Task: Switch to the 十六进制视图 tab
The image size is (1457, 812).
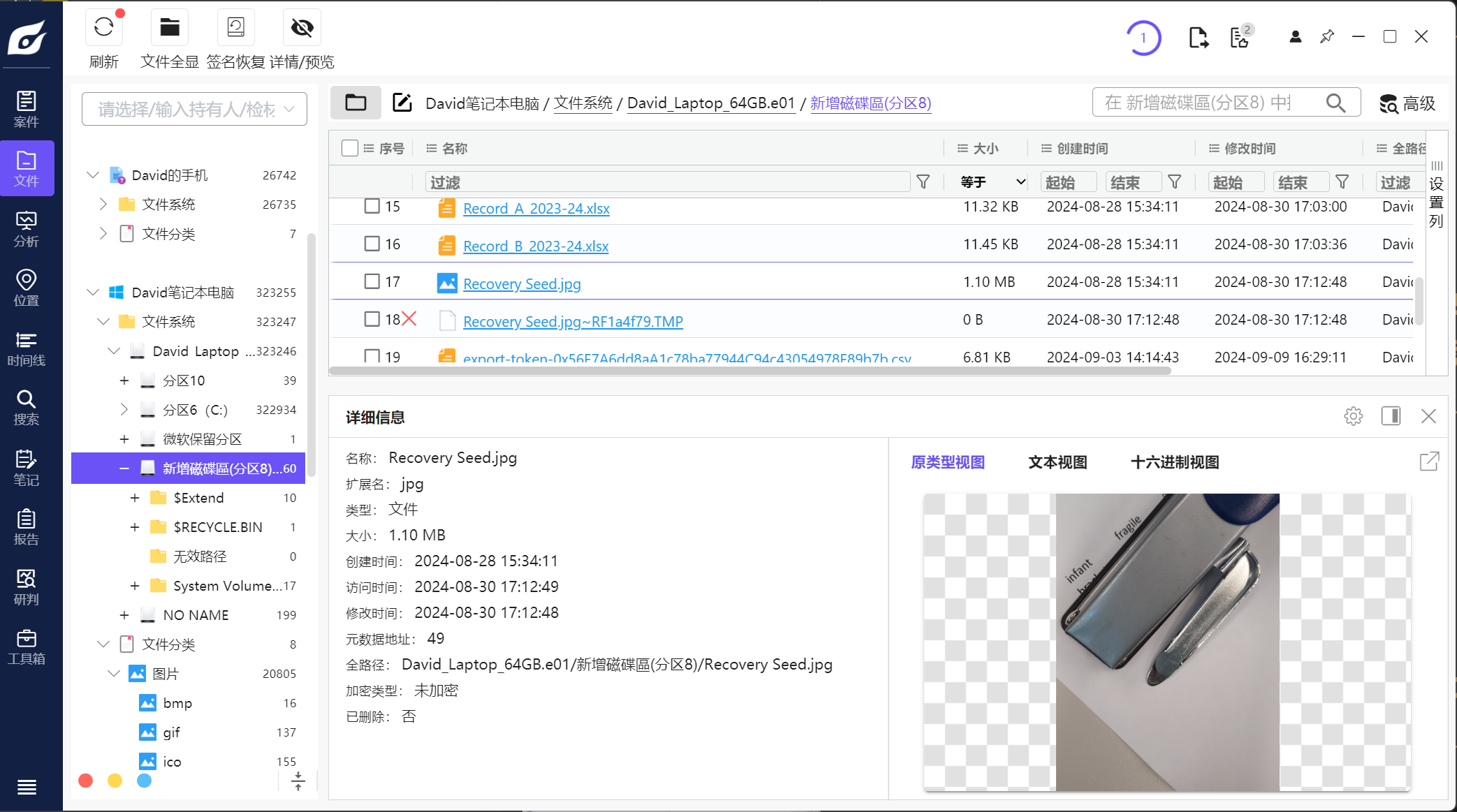Action: 1174,462
